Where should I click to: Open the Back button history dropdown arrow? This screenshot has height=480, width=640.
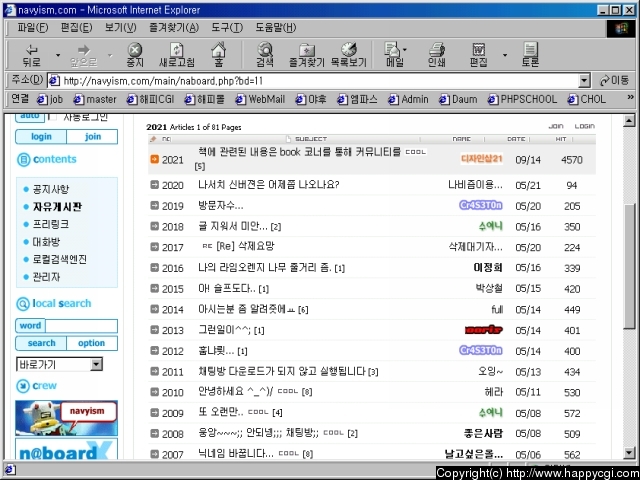(58, 55)
